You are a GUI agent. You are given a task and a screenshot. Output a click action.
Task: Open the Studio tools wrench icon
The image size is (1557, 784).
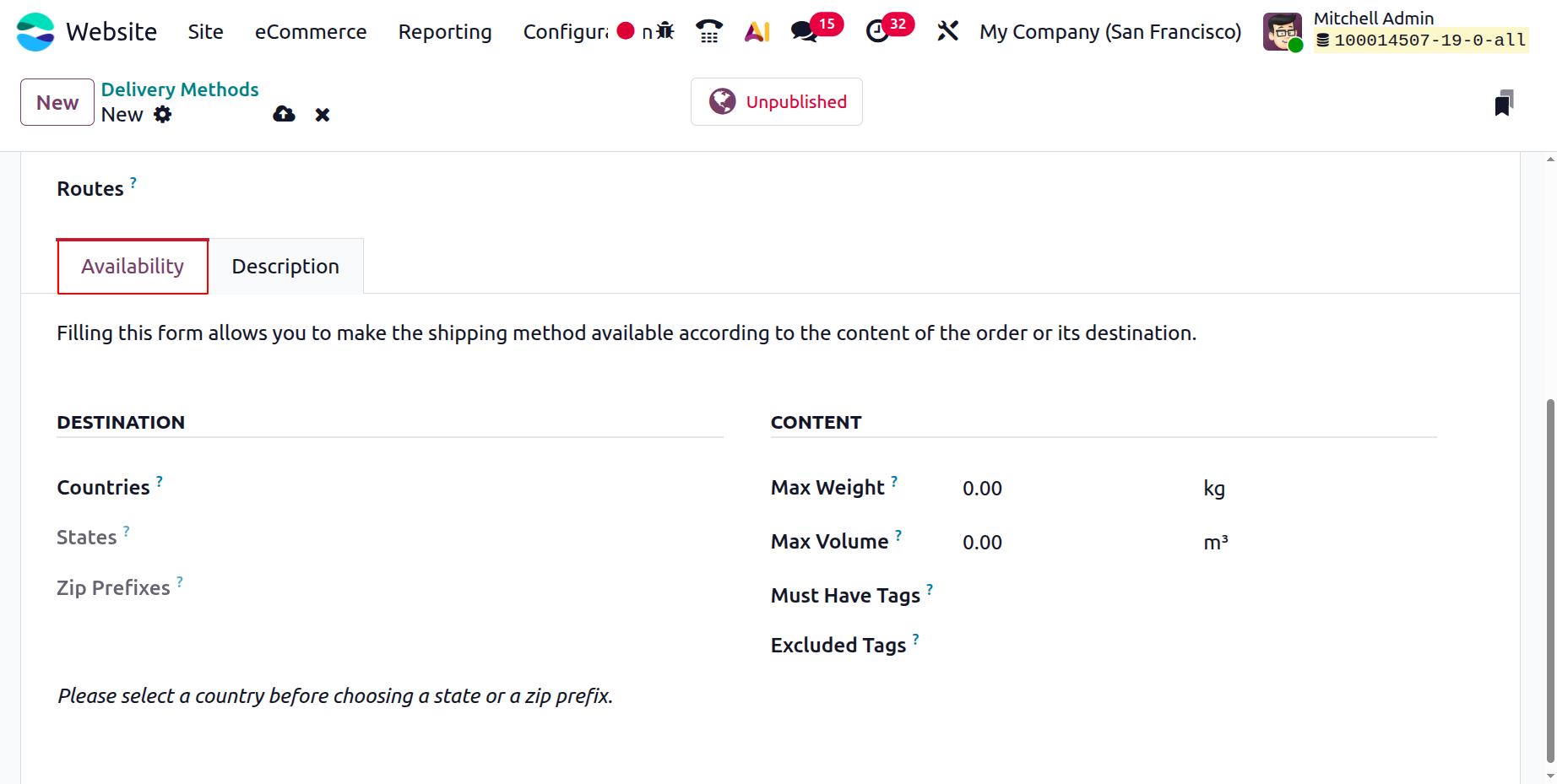(x=947, y=31)
